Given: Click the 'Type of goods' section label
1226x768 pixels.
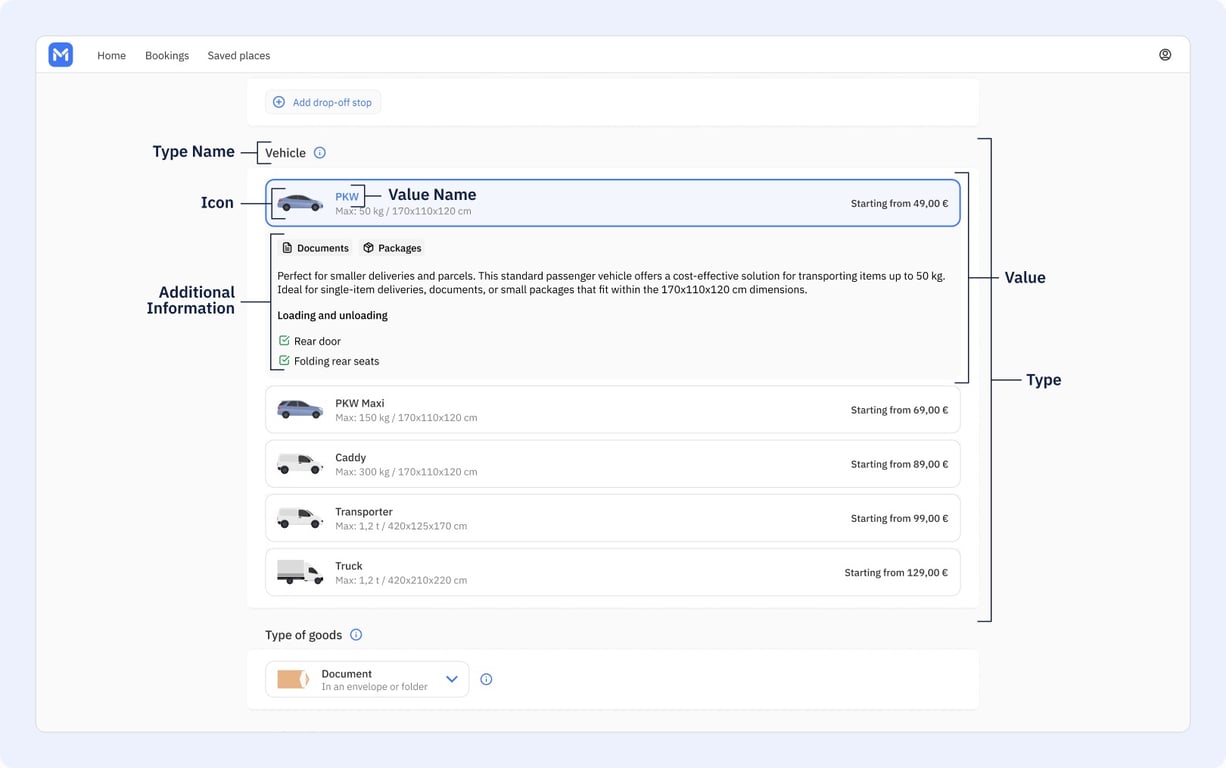Looking at the screenshot, I should pos(303,635).
